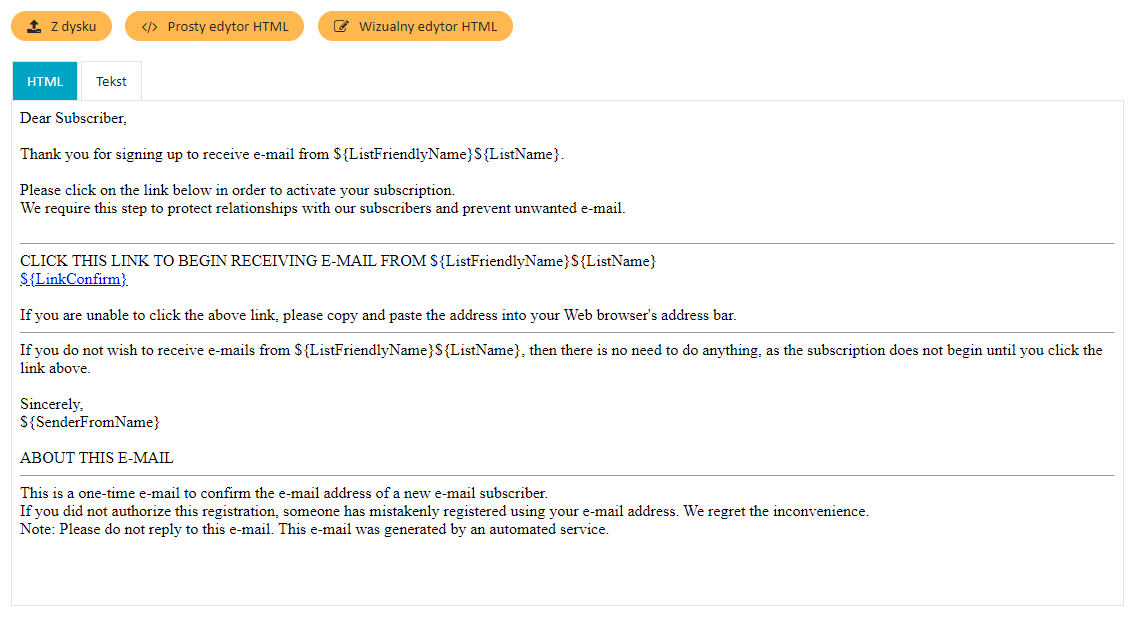Follow the ${LinkConfirm} link
The height and width of the screenshot is (618, 1133).
[x=74, y=279]
